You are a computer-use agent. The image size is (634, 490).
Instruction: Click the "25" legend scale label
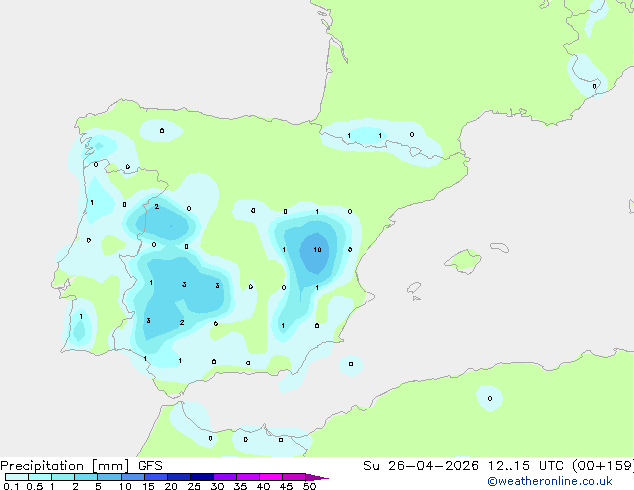194,486
